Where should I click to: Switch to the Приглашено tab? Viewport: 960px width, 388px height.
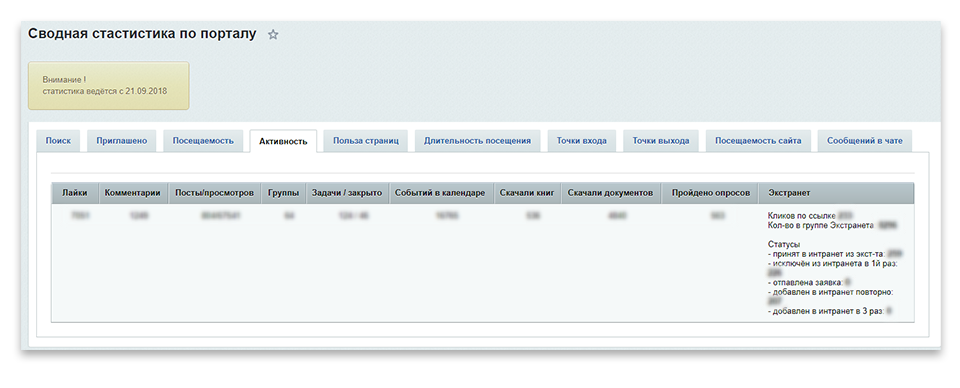122,141
